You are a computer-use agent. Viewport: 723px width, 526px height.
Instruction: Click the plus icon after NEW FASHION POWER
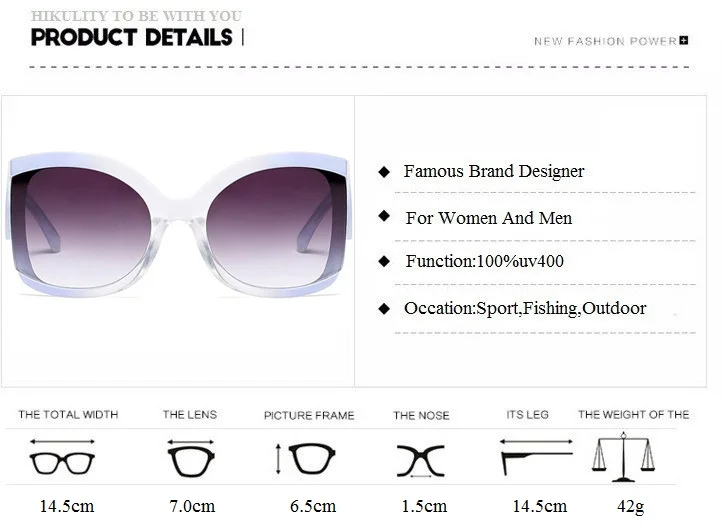(684, 41)
